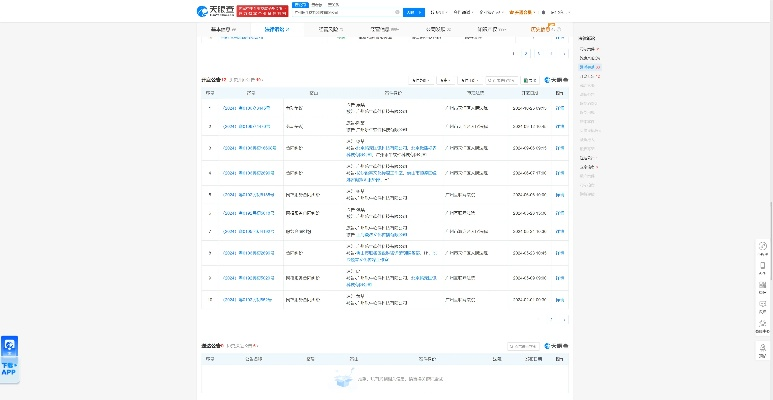
Task: Open the details link for hearing row 1
Action: click(560, 108)
